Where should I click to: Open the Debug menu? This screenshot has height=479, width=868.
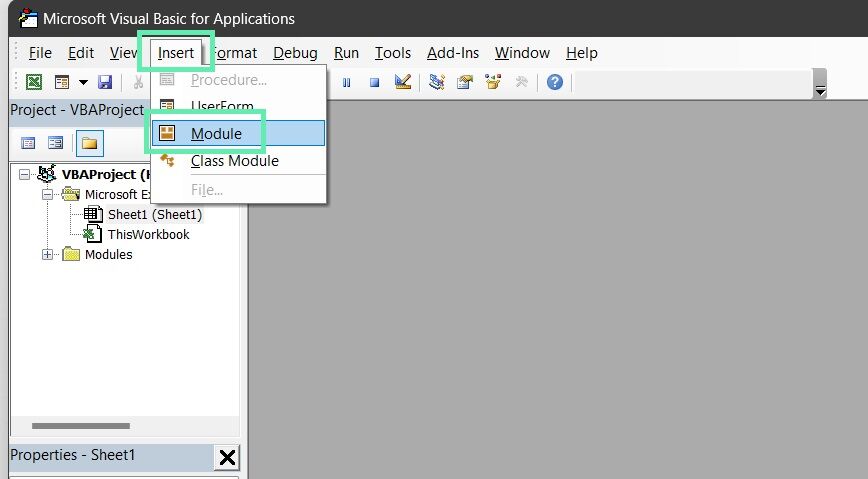(296, 53)
